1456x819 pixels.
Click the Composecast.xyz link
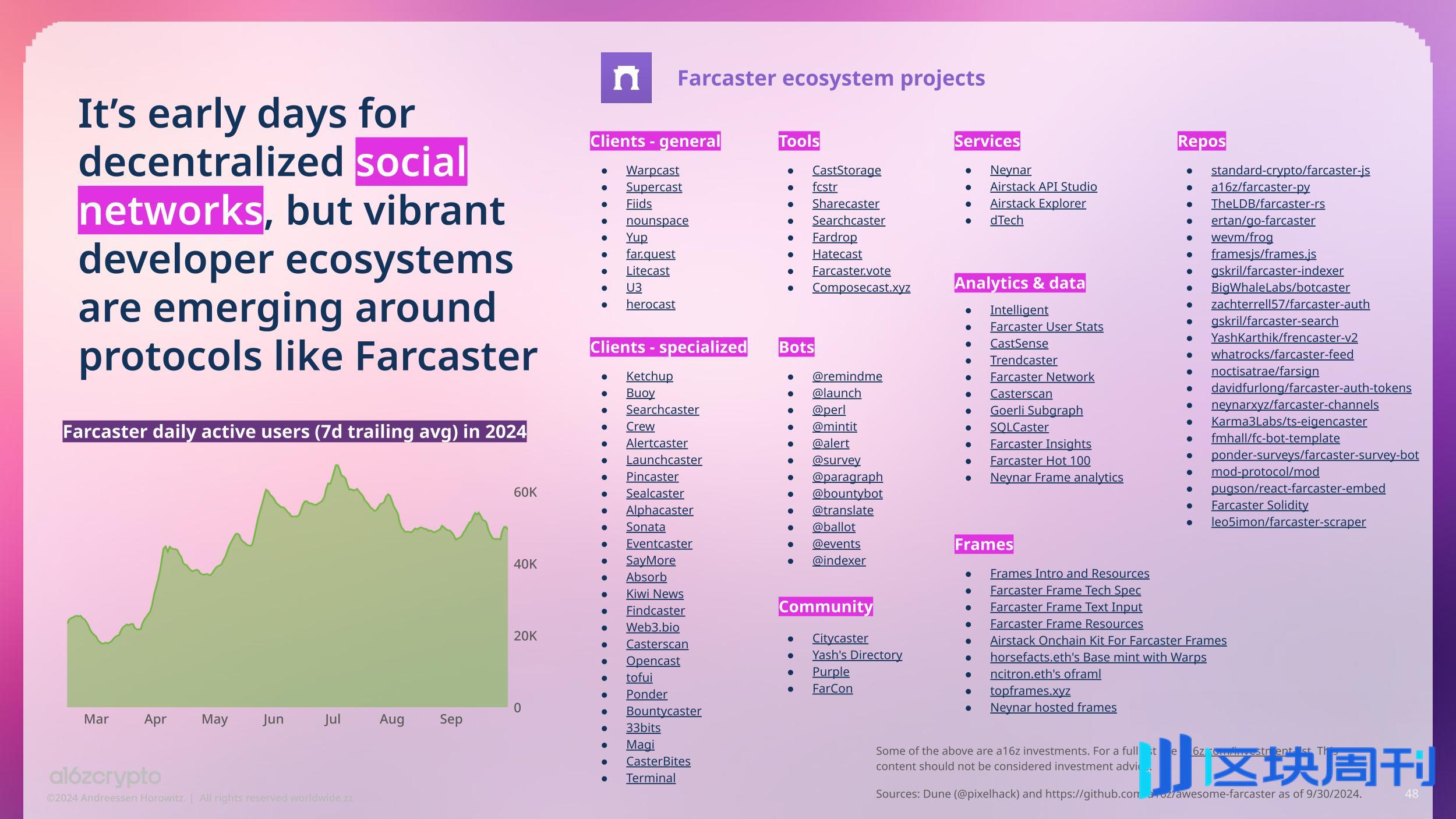861,288
